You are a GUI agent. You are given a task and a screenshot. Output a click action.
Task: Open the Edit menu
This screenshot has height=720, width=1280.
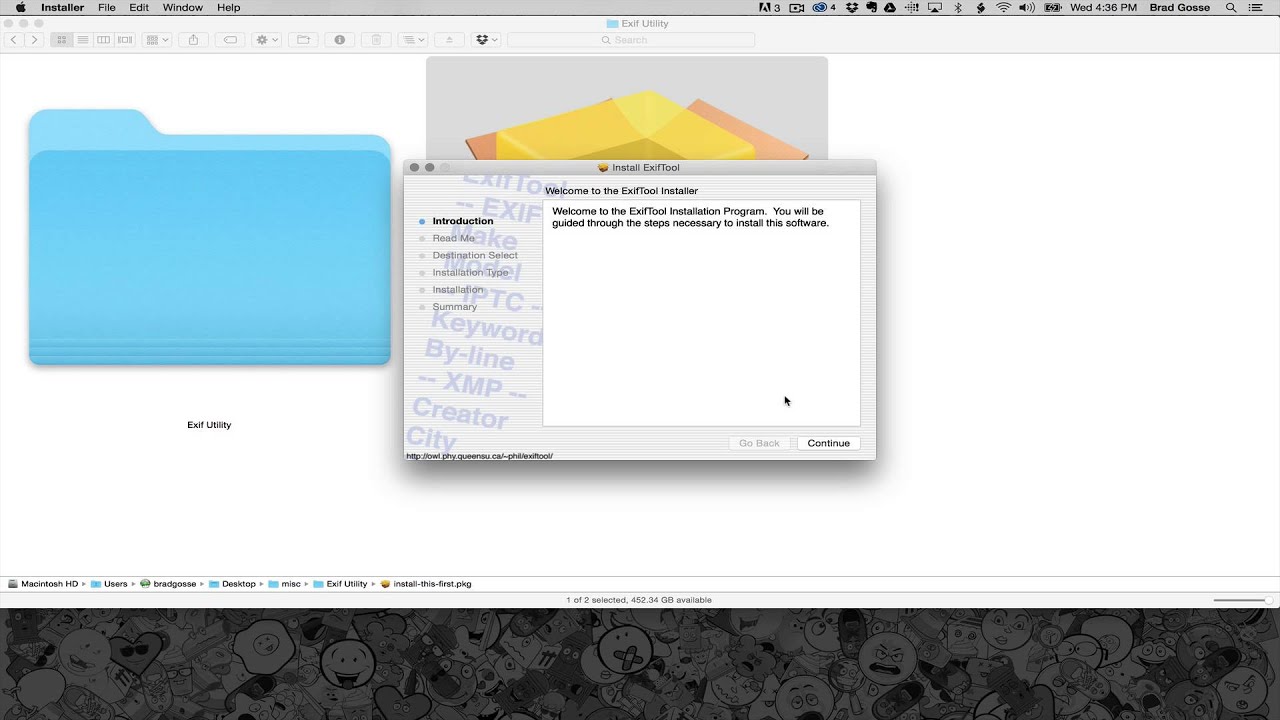pos(139,7)
